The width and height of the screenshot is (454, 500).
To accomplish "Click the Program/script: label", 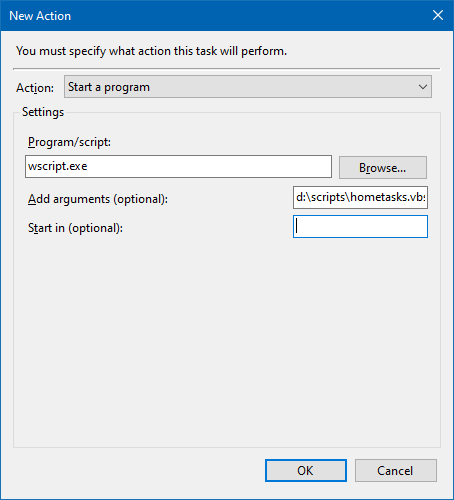I will point(69,142).
